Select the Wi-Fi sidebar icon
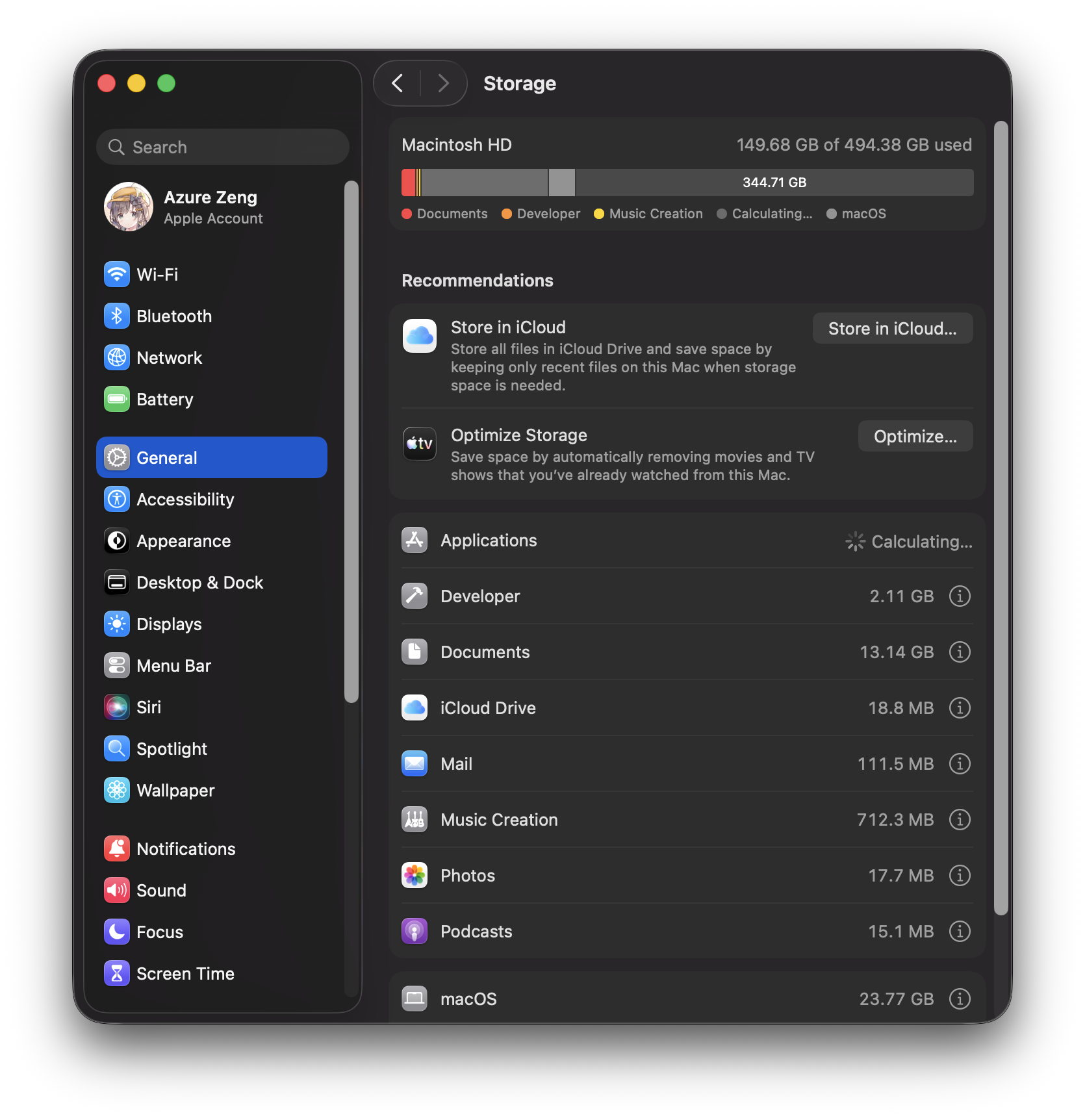Image resolution: width=1085 pixels, height=1120 pixels. click(x=117, y=274)
